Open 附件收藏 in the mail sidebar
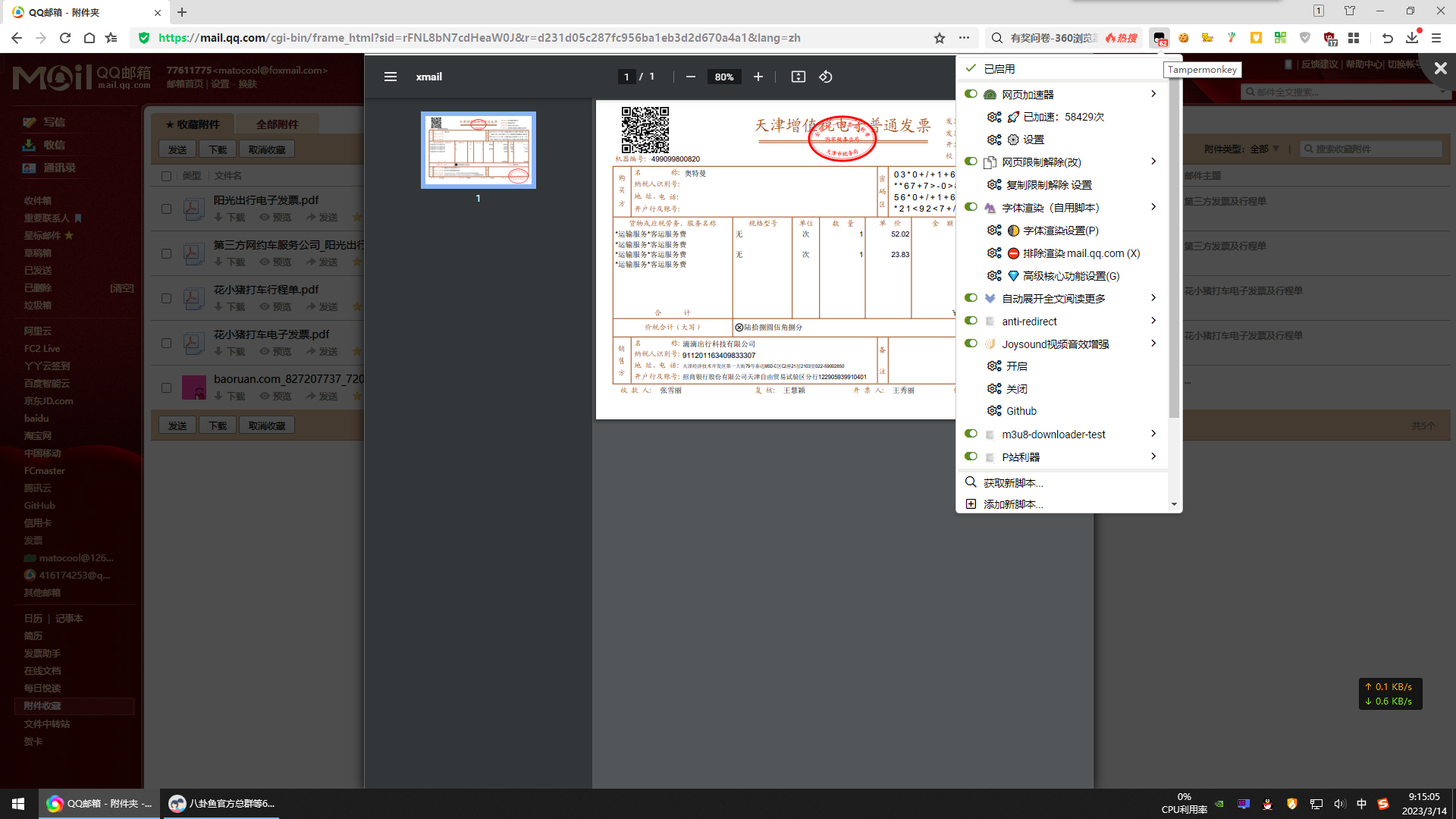 coord(74,706)
